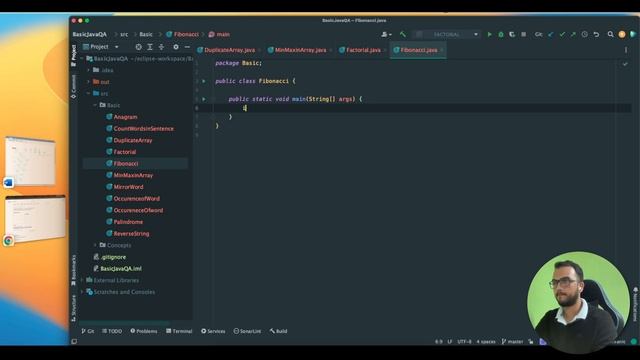Open the Build tool window

point(278,331)
